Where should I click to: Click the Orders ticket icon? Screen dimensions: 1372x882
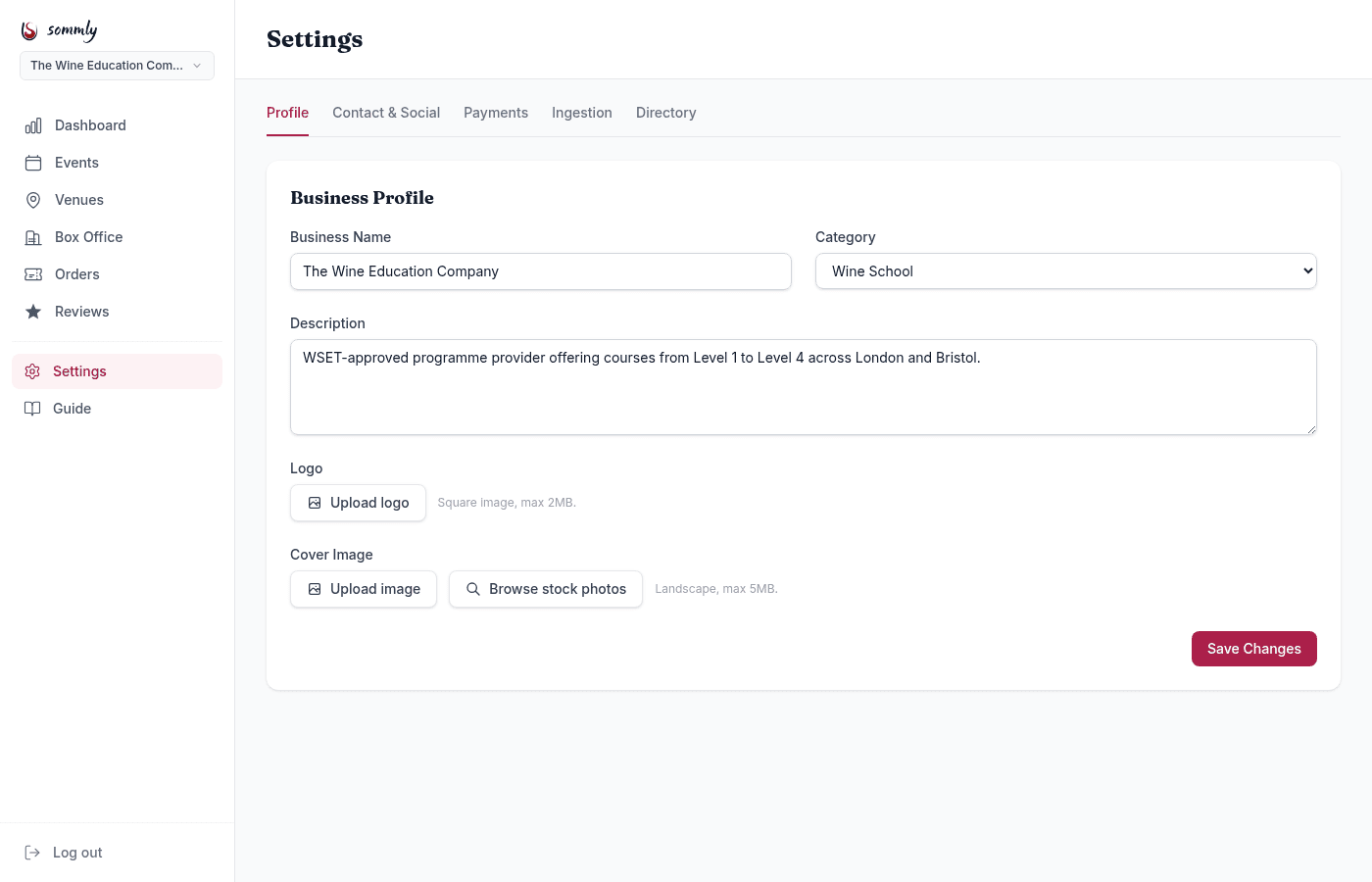point(33,274)
